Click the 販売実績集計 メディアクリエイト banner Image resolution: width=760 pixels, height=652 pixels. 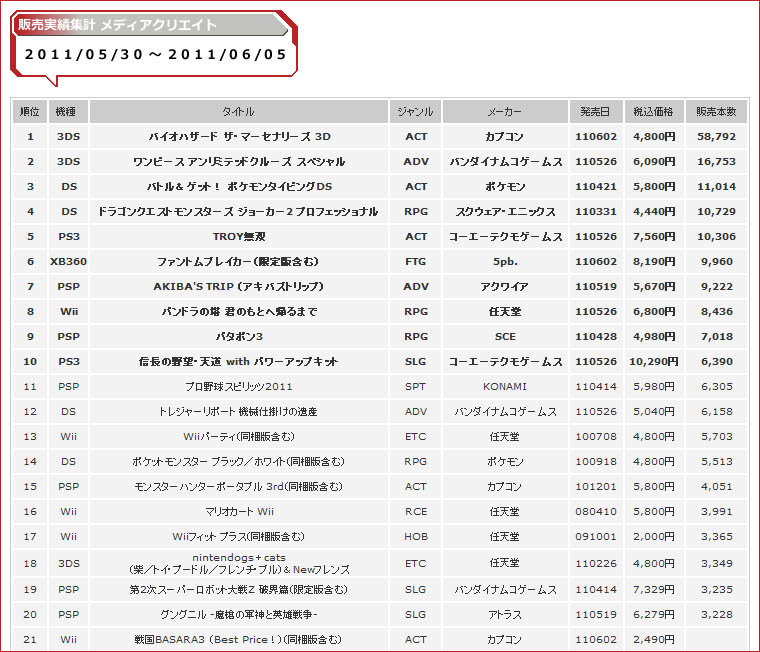151,25
